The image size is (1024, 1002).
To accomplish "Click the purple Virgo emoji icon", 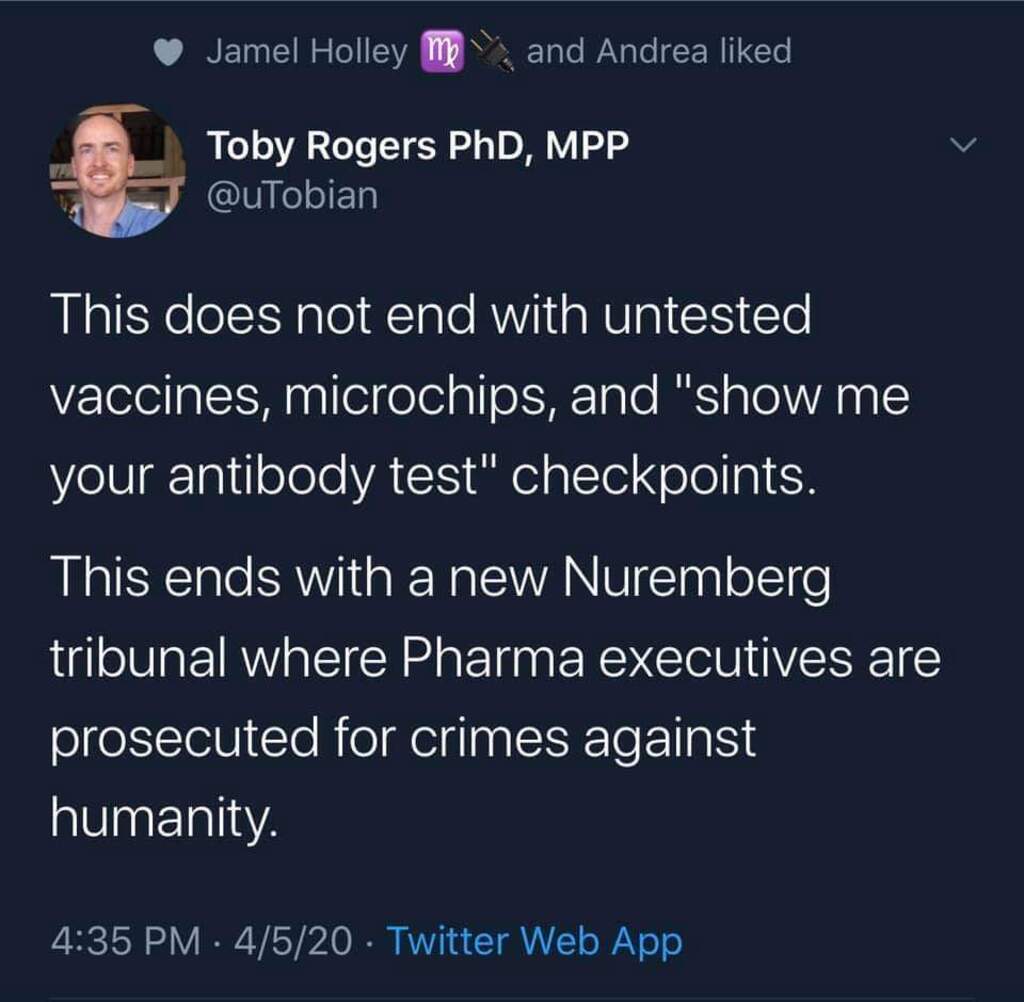I will pyautogui.click(x=442, y=53).
